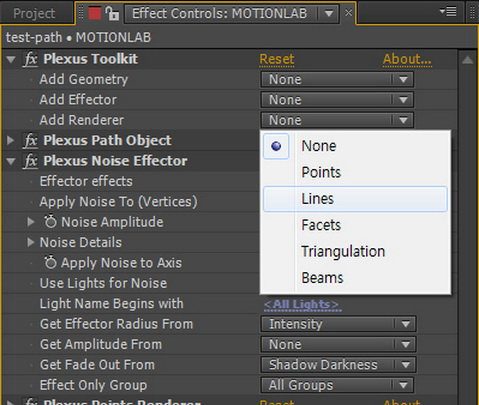Enable the Apply Noise to Axis stopwatch

[51, 262]
